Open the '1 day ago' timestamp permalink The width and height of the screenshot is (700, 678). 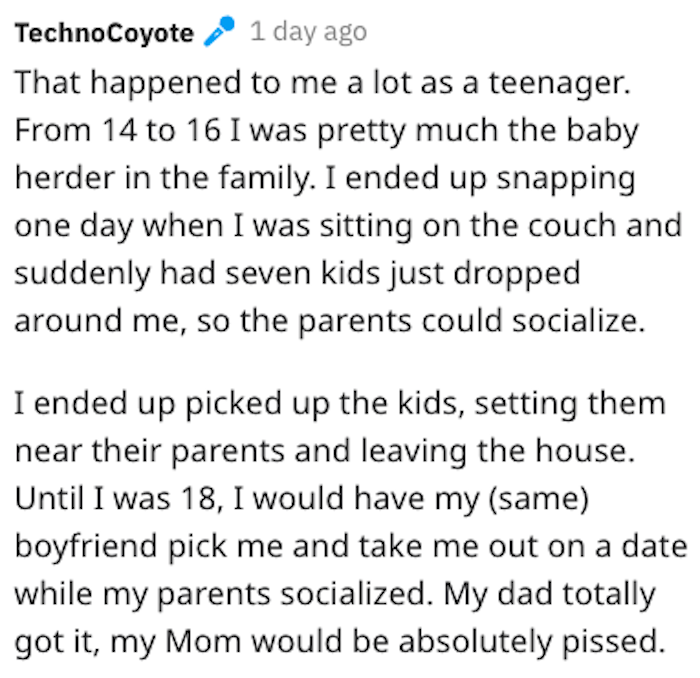point(308,32)
